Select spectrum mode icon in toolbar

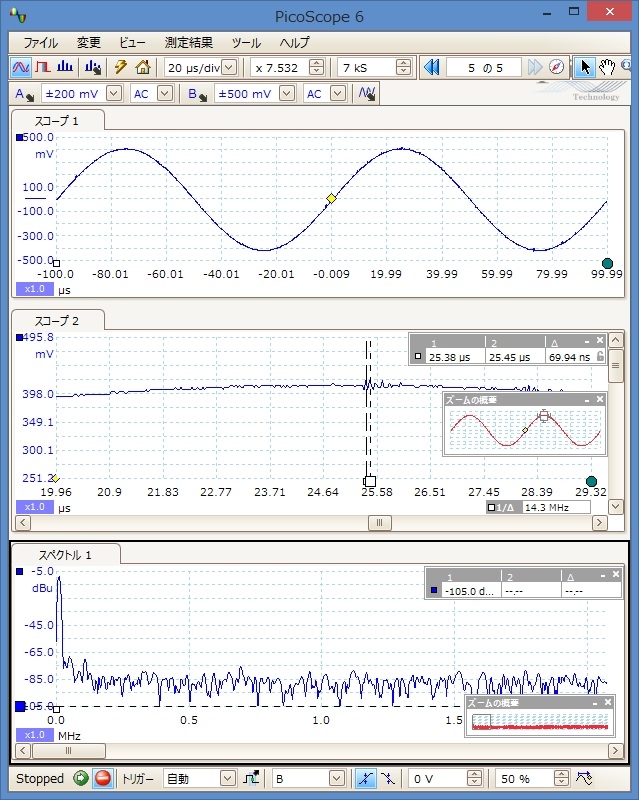pyautogui.click(x=65, y=67)
